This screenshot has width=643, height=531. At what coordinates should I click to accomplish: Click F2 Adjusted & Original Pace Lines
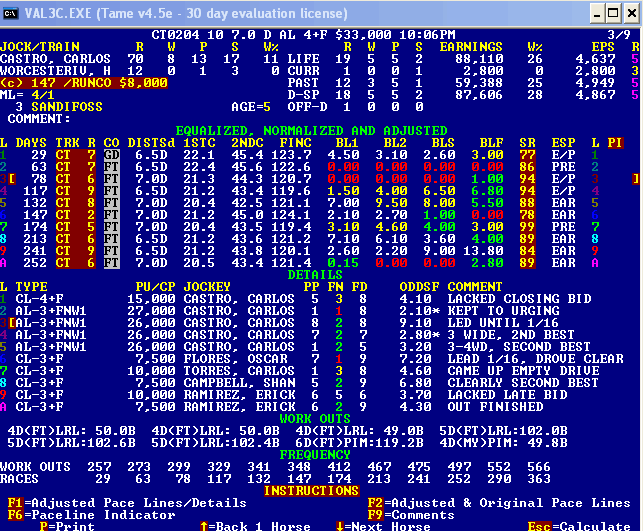point(499,503)
